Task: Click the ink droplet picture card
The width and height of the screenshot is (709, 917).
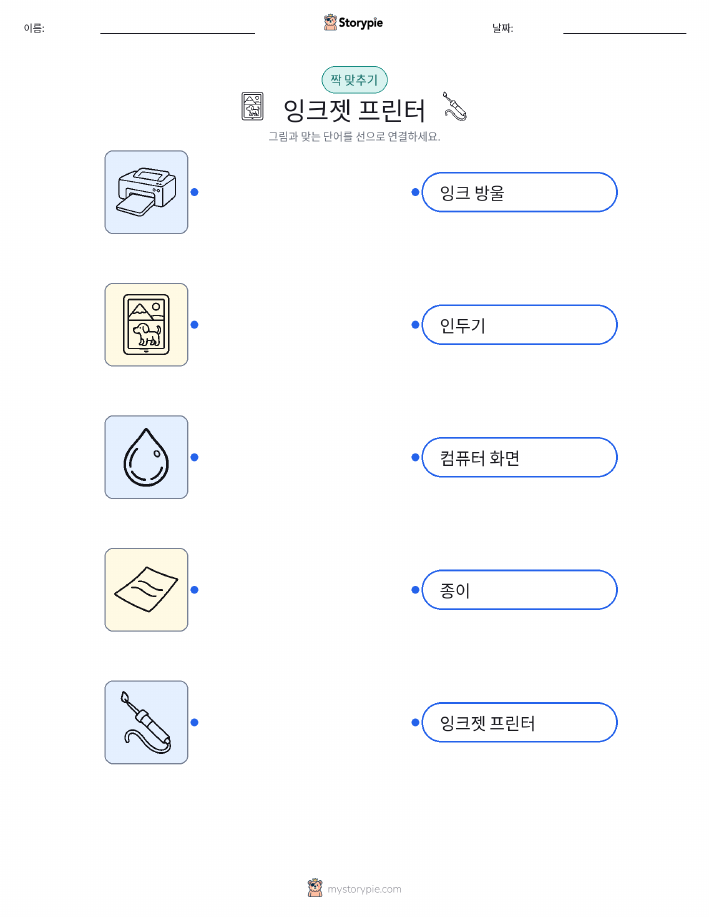Action: (x=146, y=457)
